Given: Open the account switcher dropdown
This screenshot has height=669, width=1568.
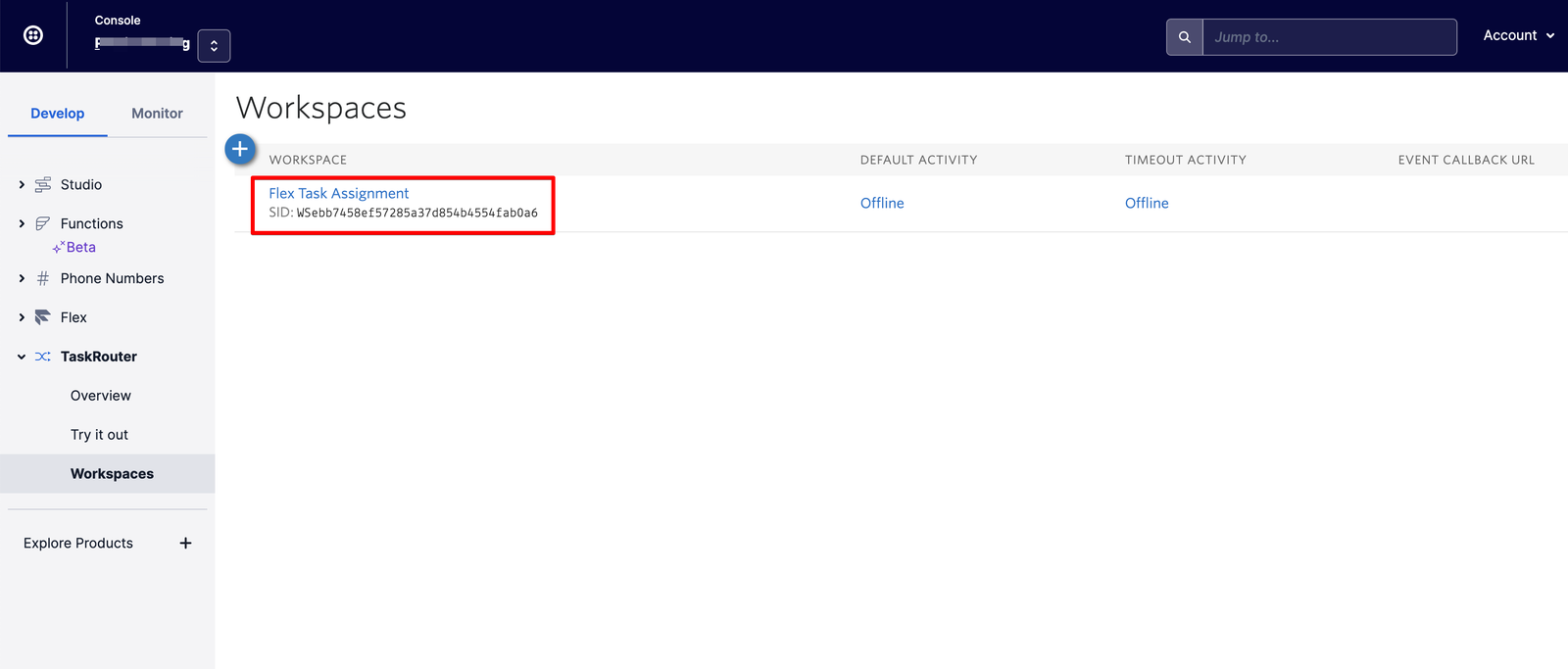Looking at the screenshot, I should 214,45.
